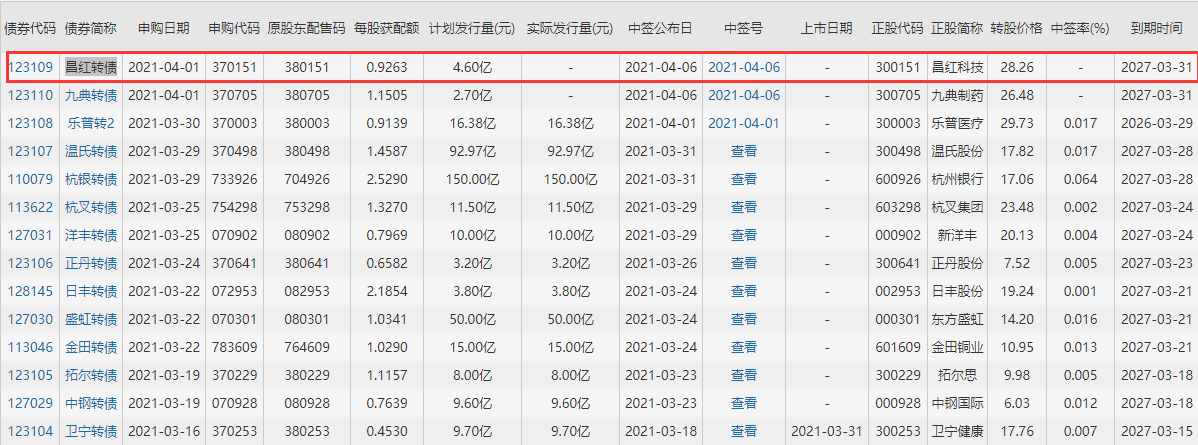Open the 昌红转债 bond name link
Image resolution: width=1198 pixels, height=445 pixels.
tap(91, 67)
